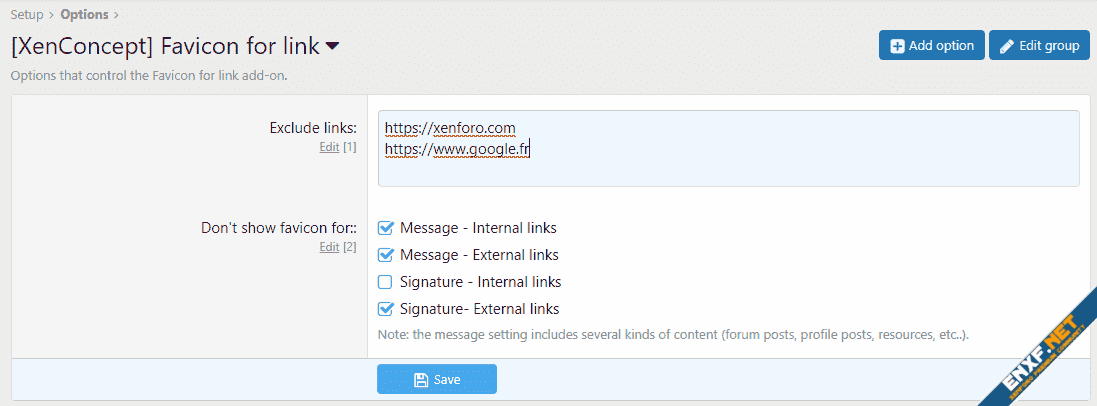Click the Signature - Internal links label

480,282
